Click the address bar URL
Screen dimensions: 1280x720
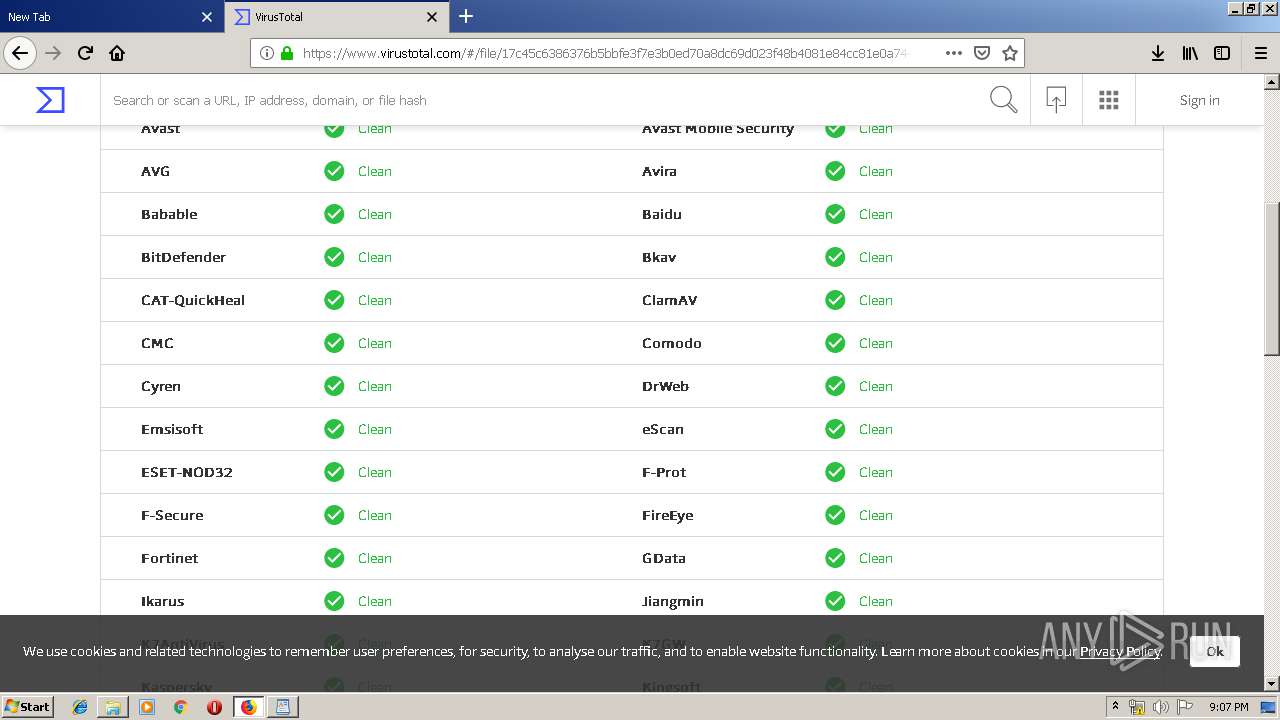[x=605, y=53]
